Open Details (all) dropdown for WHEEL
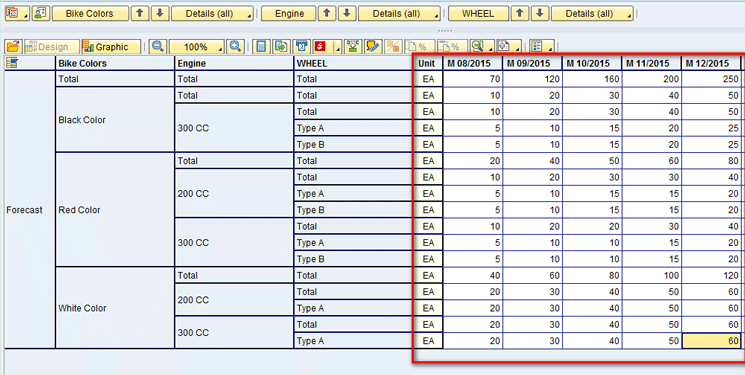Screen dimensions: 745x375 pos(592,13)
